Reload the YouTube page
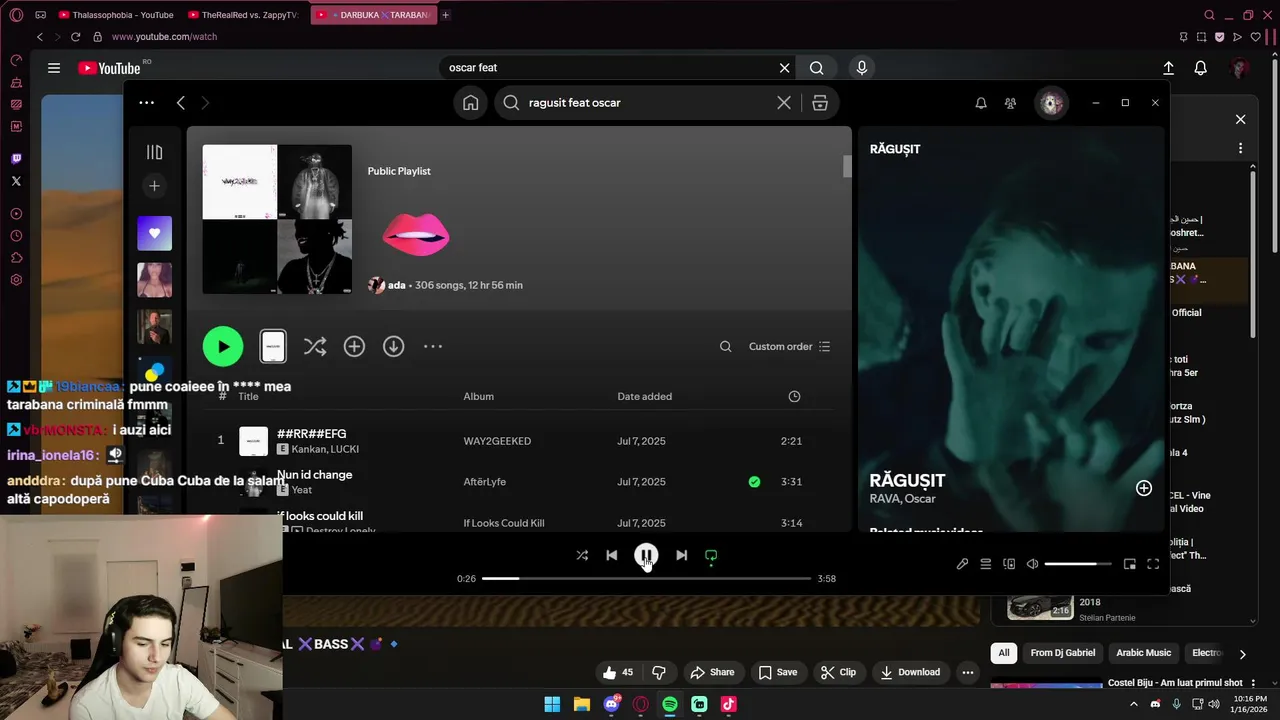The width and height of the screenshot is (1280, 720). [75, 37]
